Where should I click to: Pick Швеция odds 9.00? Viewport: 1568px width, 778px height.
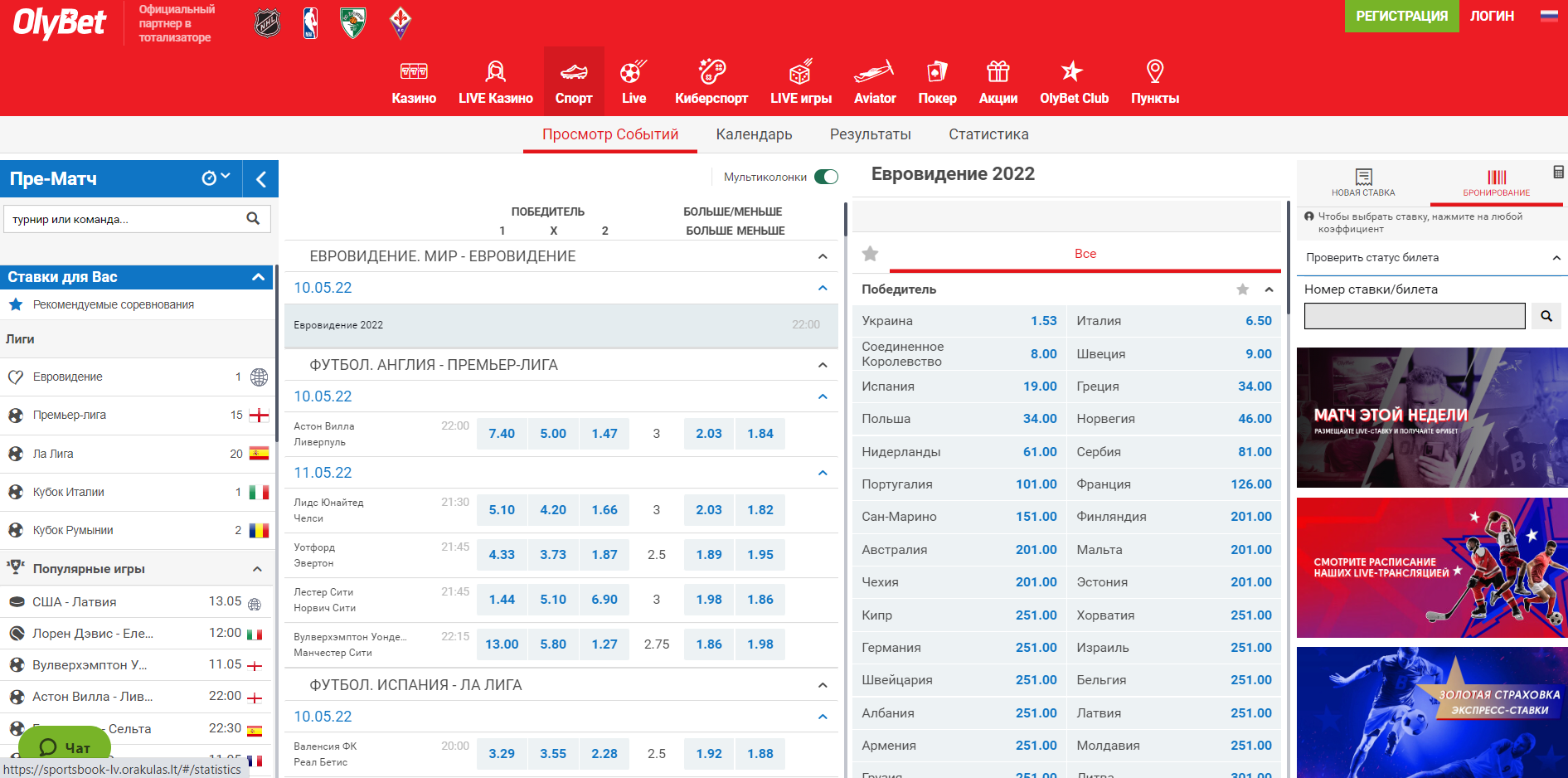coord(1174,354)
